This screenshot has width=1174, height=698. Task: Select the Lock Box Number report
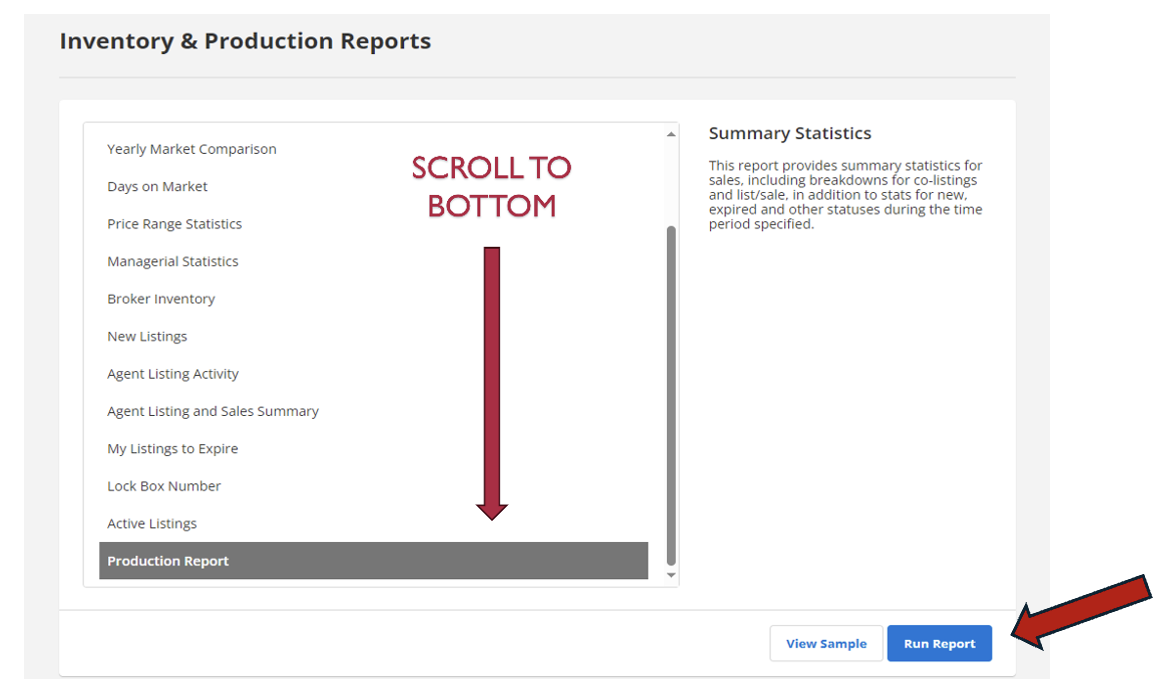(x=164, y=487)
